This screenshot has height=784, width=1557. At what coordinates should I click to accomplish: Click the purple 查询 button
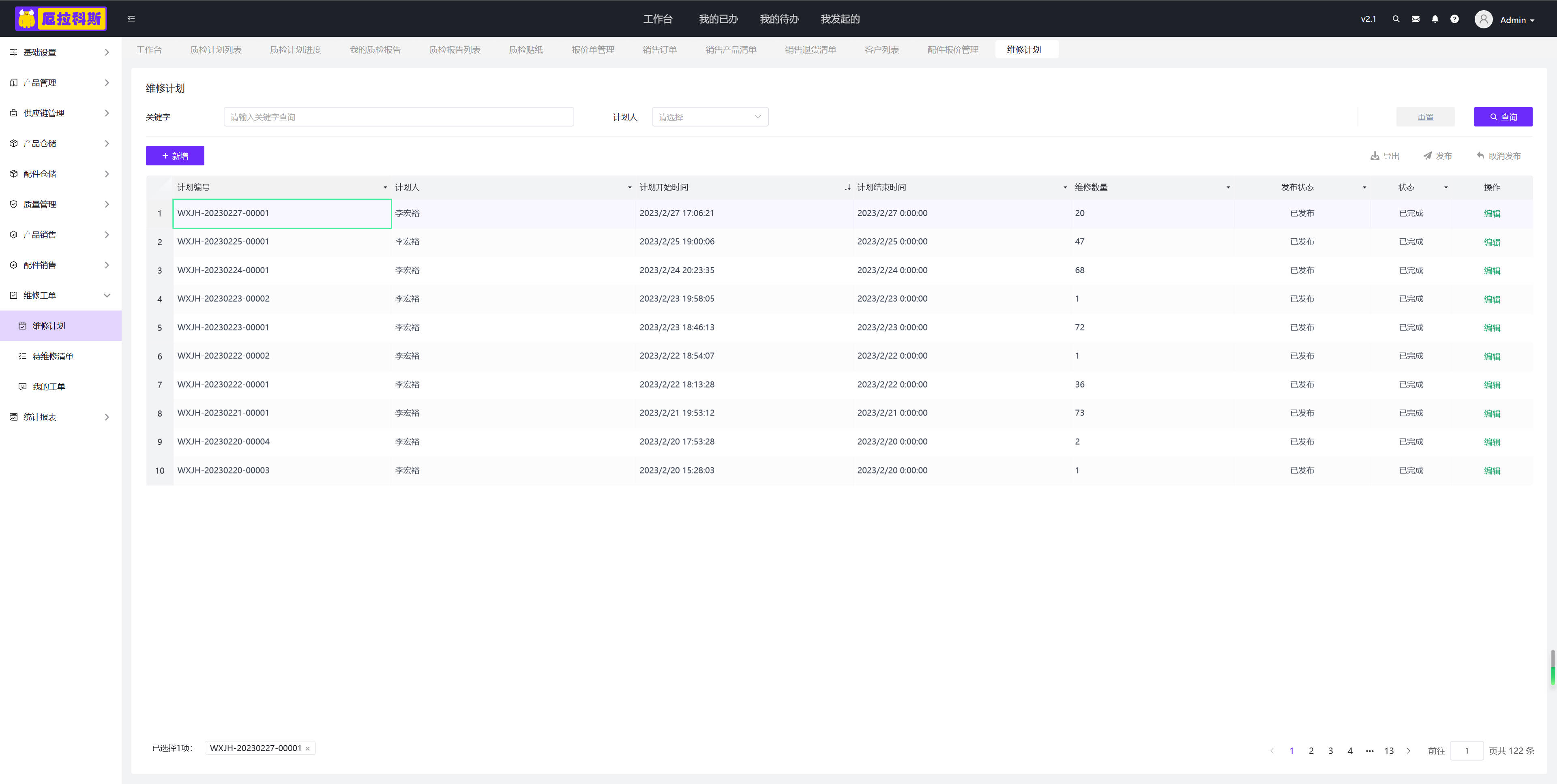click(1503, 117)
